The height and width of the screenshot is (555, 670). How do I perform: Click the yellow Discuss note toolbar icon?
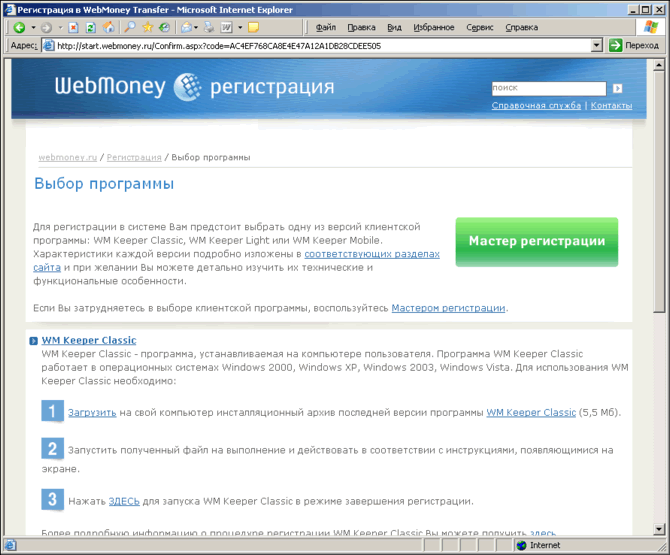coord(253,27)
